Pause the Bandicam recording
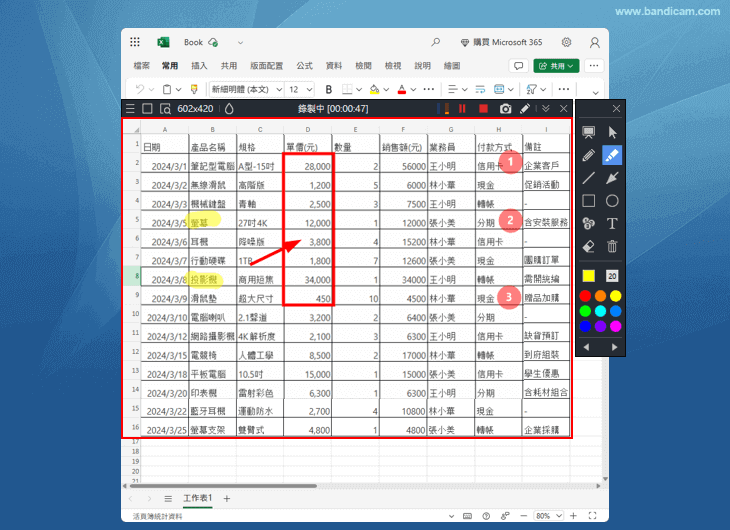730x530 pixels. coord(462,109)
